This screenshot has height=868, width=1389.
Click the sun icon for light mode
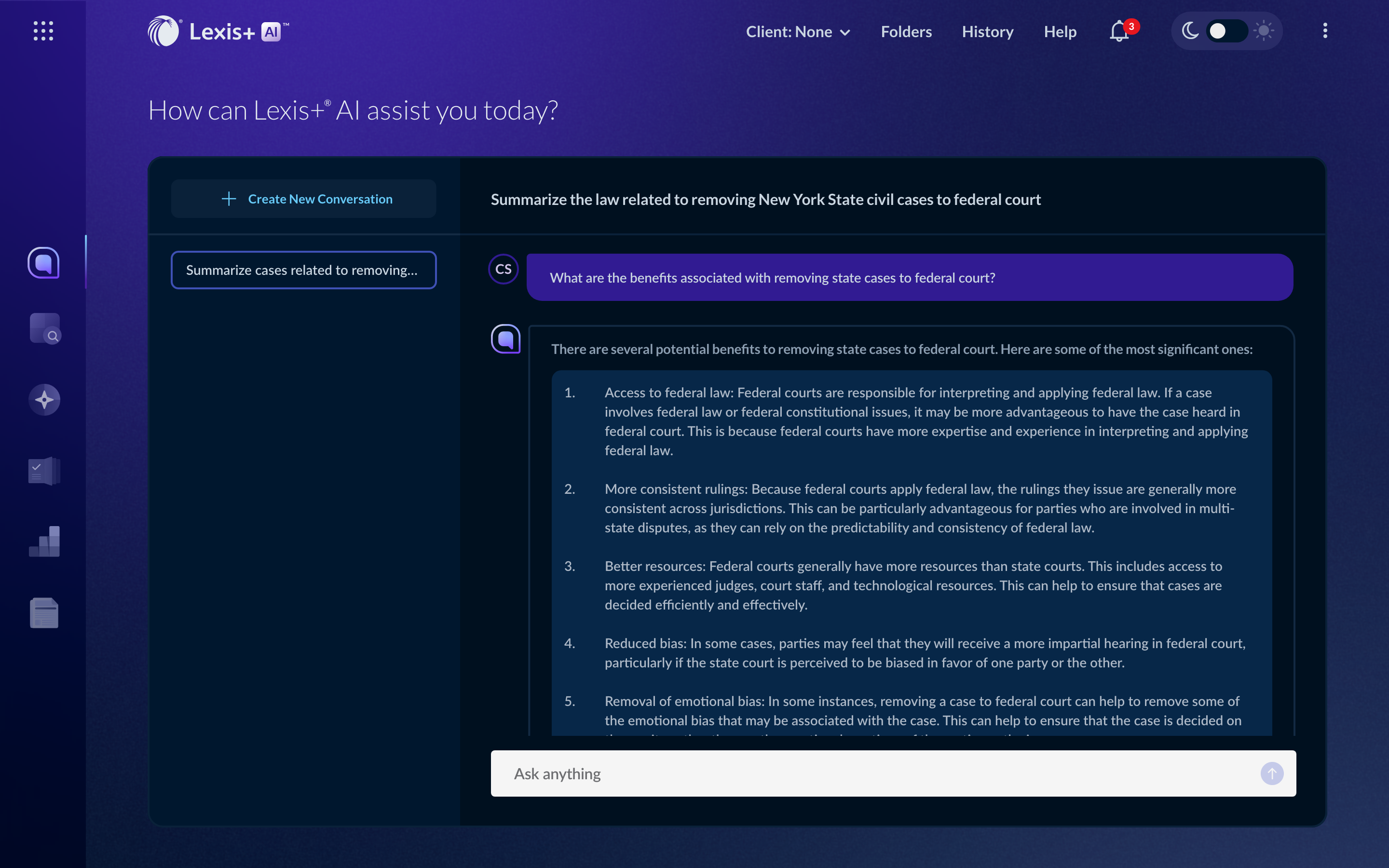pyautogui.click(x=1263, y=31)
